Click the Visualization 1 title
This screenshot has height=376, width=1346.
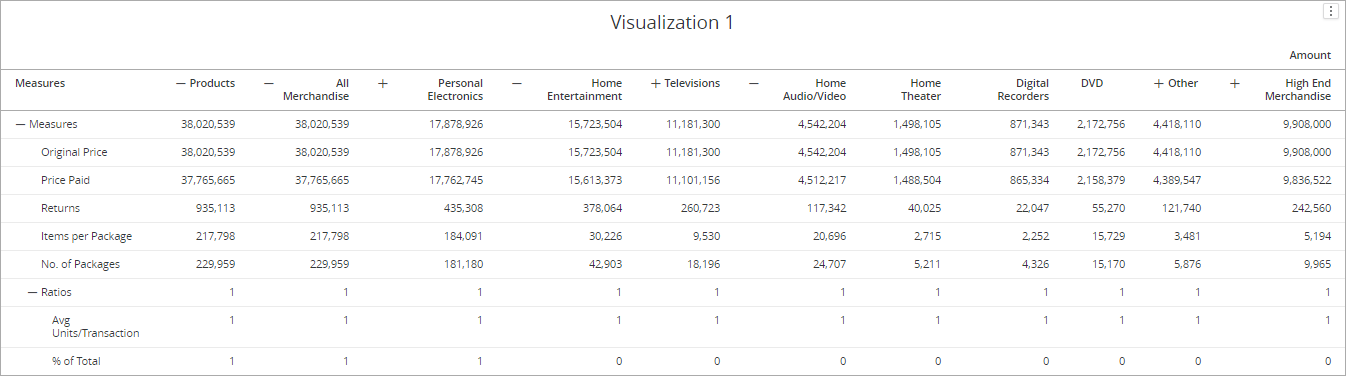(x=672, y=22)
